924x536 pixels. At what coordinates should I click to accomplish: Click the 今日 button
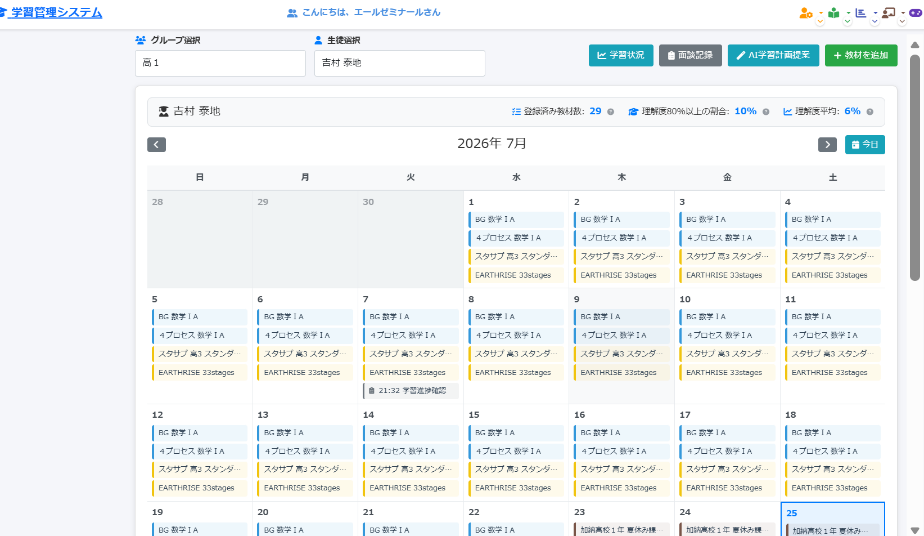coord(864,144)
